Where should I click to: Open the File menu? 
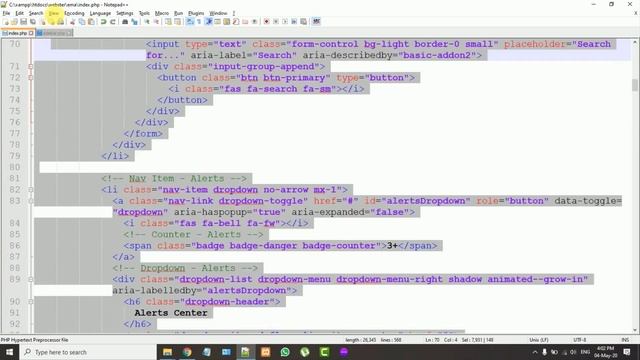click(6, 13)
